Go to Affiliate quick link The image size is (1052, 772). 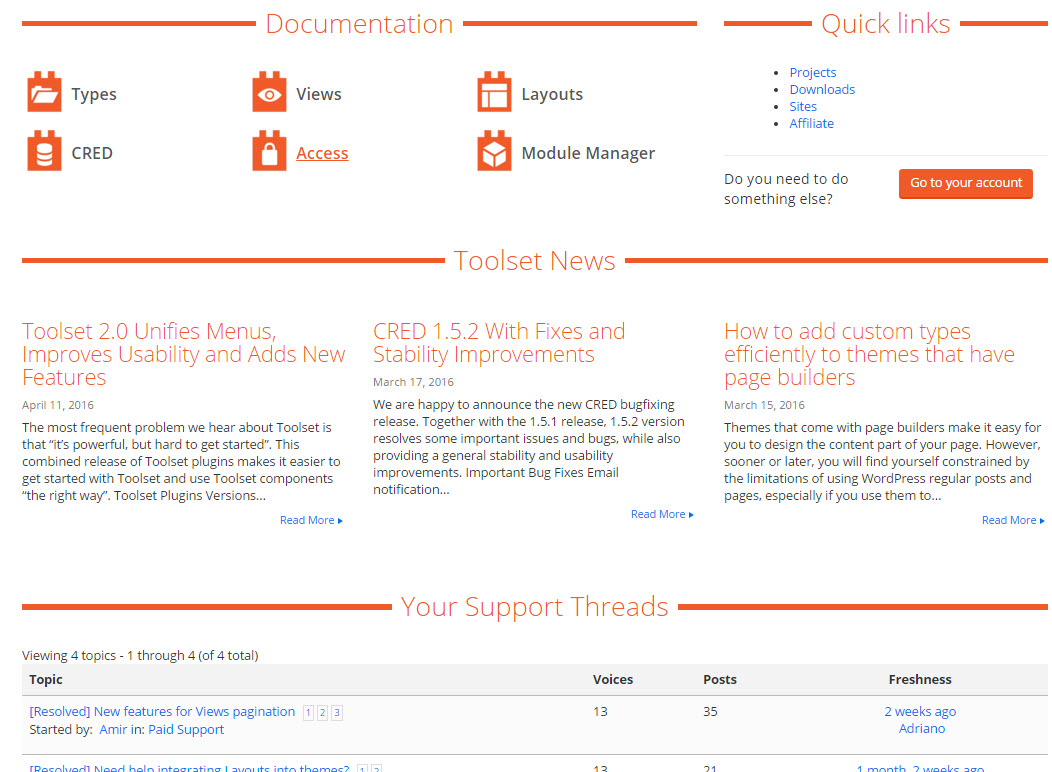click(x=811, y=123)
